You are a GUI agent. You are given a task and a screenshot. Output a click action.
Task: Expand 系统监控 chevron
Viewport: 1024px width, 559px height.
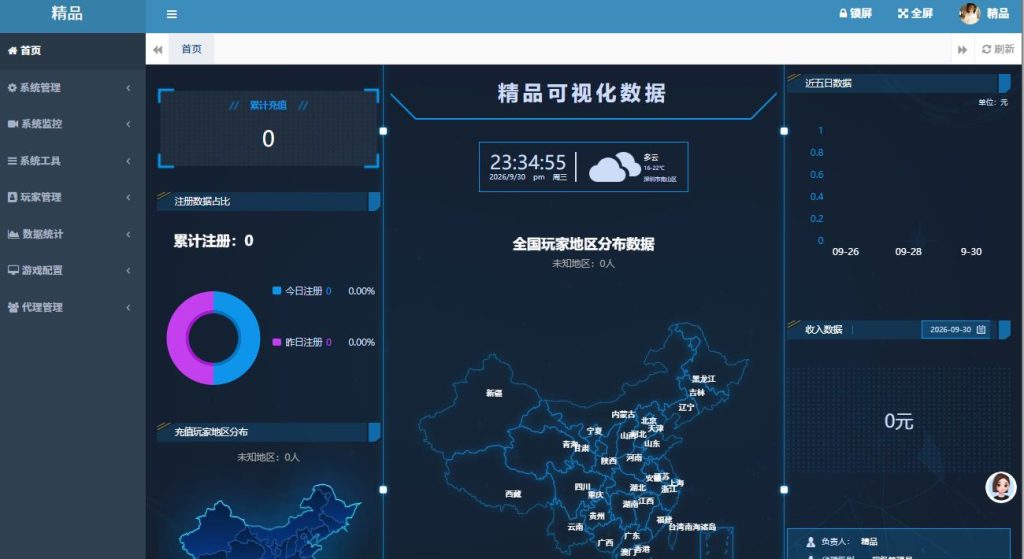point(128,124)
